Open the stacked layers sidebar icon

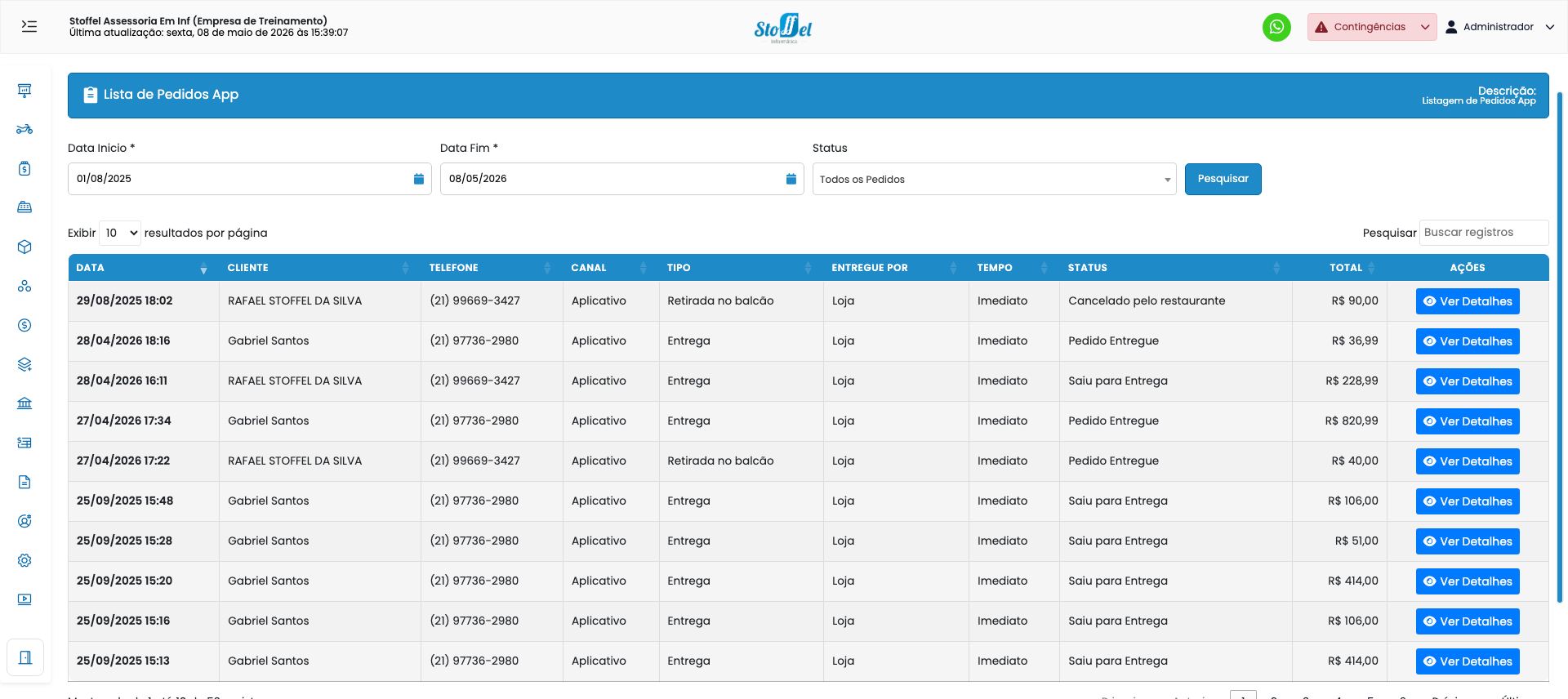24,364
